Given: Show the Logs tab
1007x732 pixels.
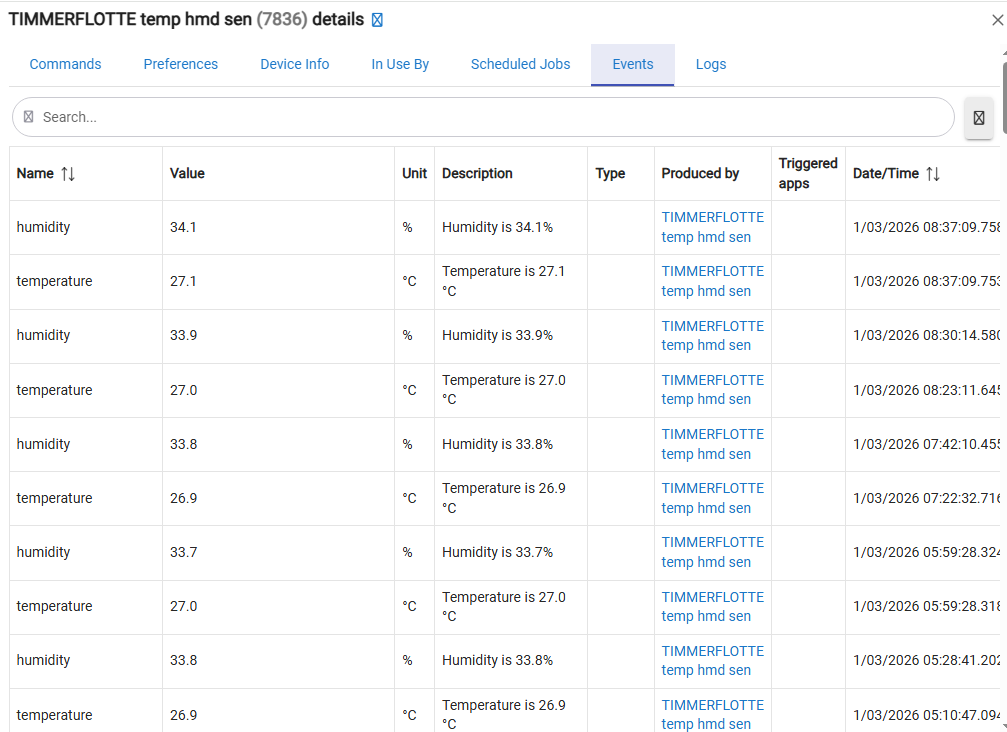Looking at the screenshot, I should (711, 64).
